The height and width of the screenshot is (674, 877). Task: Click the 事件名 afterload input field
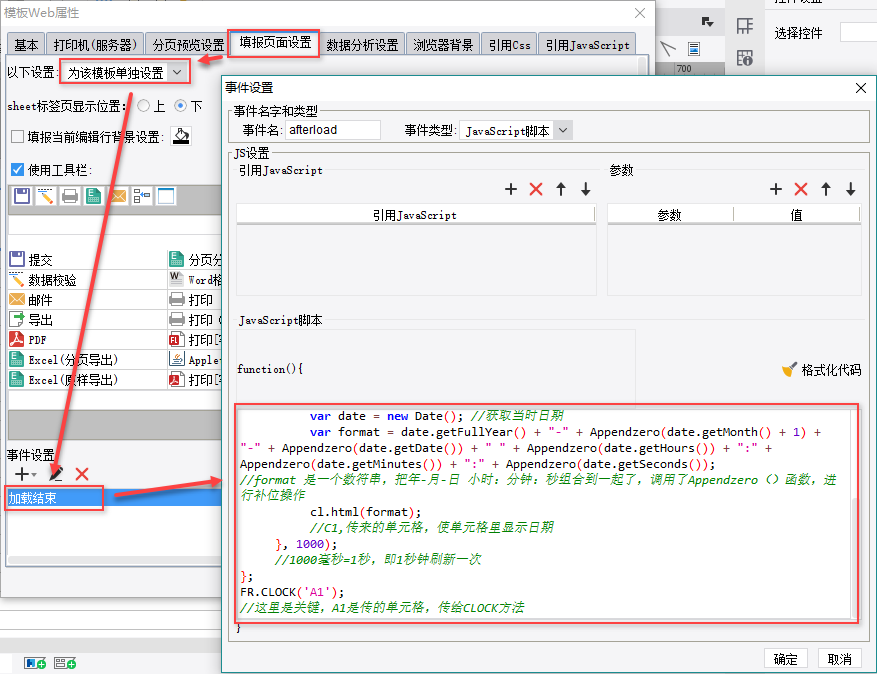pyautogui.click(x=333, y=130)
